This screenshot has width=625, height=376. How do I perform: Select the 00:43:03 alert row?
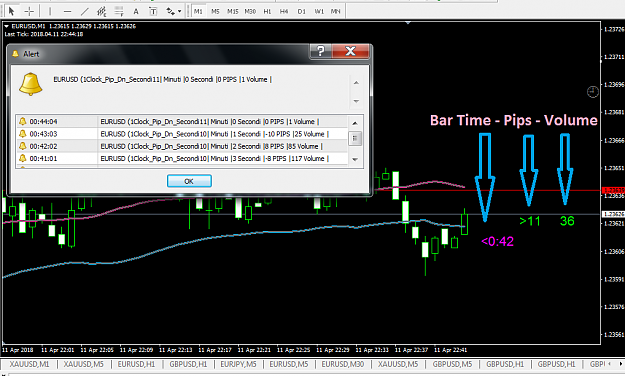(x=182, y=134)
